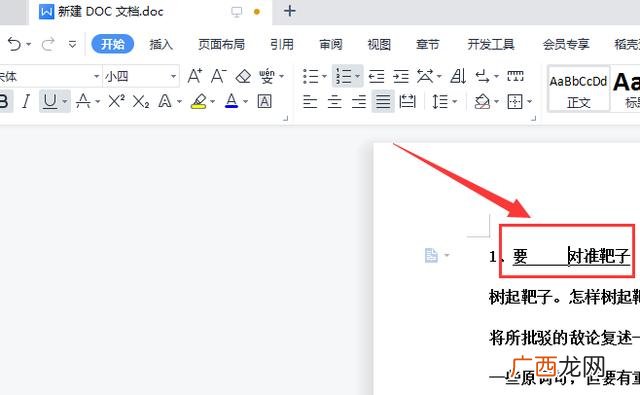Go to the 审阅 tab
640x395 pixels.
pyautogui.click(x=331, y=44)
